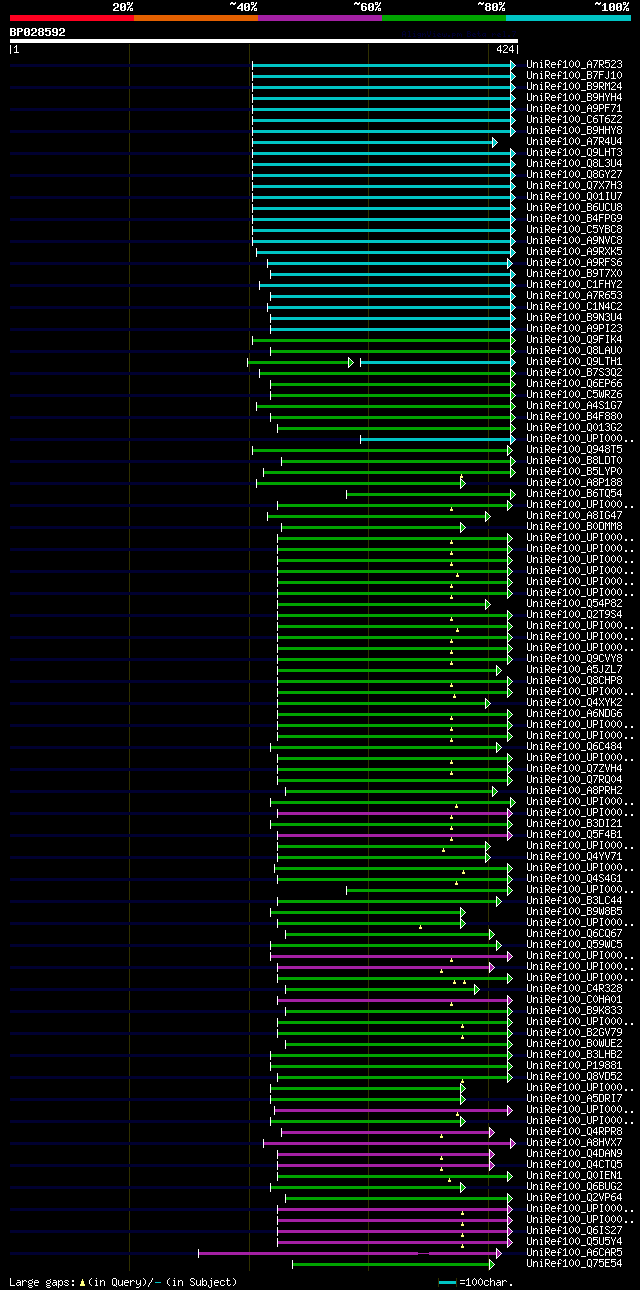The height and width of the screenshot is (1290, 640).
Task: Select label UniRef100_Q5F4B1
Action: 574,834
